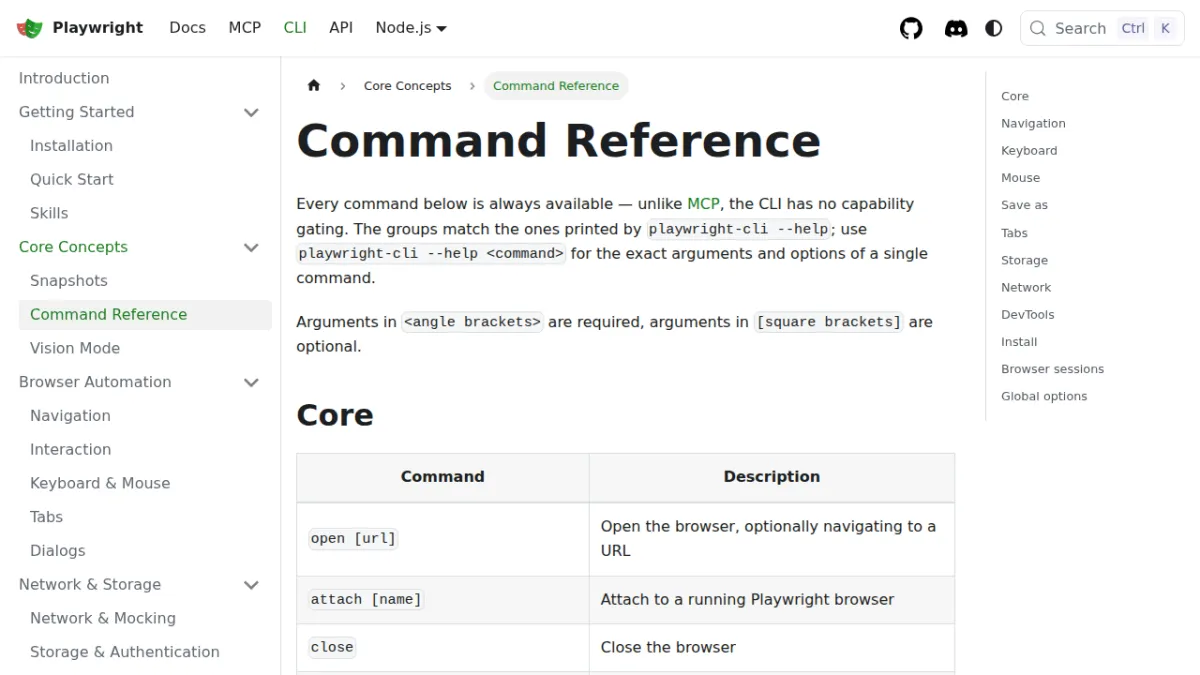This screenshot has height=675, width=1200.
Task: Open the Skills sidebar page
Action: click(x=49, y=213)
